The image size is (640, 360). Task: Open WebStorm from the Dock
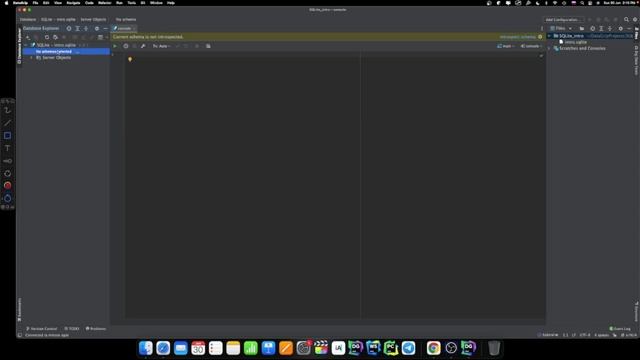tap(373, 348)
